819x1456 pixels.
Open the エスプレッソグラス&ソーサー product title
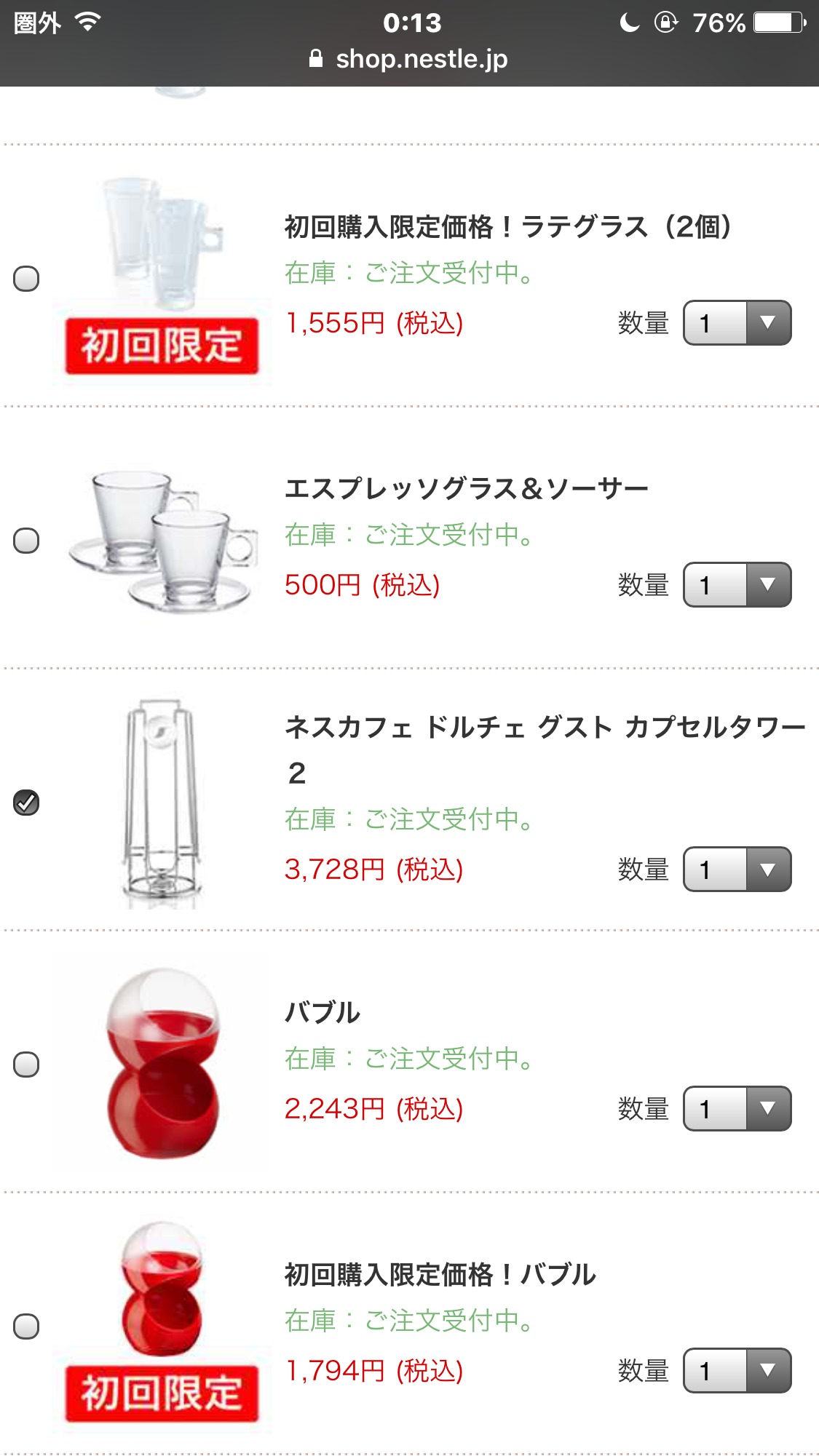pos(466,488)
